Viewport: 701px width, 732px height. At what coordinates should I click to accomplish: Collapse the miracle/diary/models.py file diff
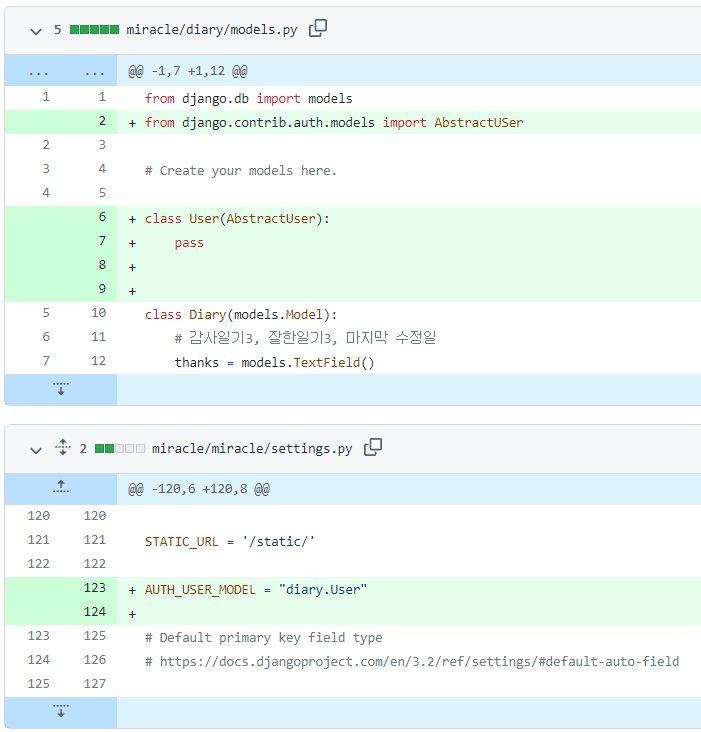pyautogui.click(x=35, y=31)
